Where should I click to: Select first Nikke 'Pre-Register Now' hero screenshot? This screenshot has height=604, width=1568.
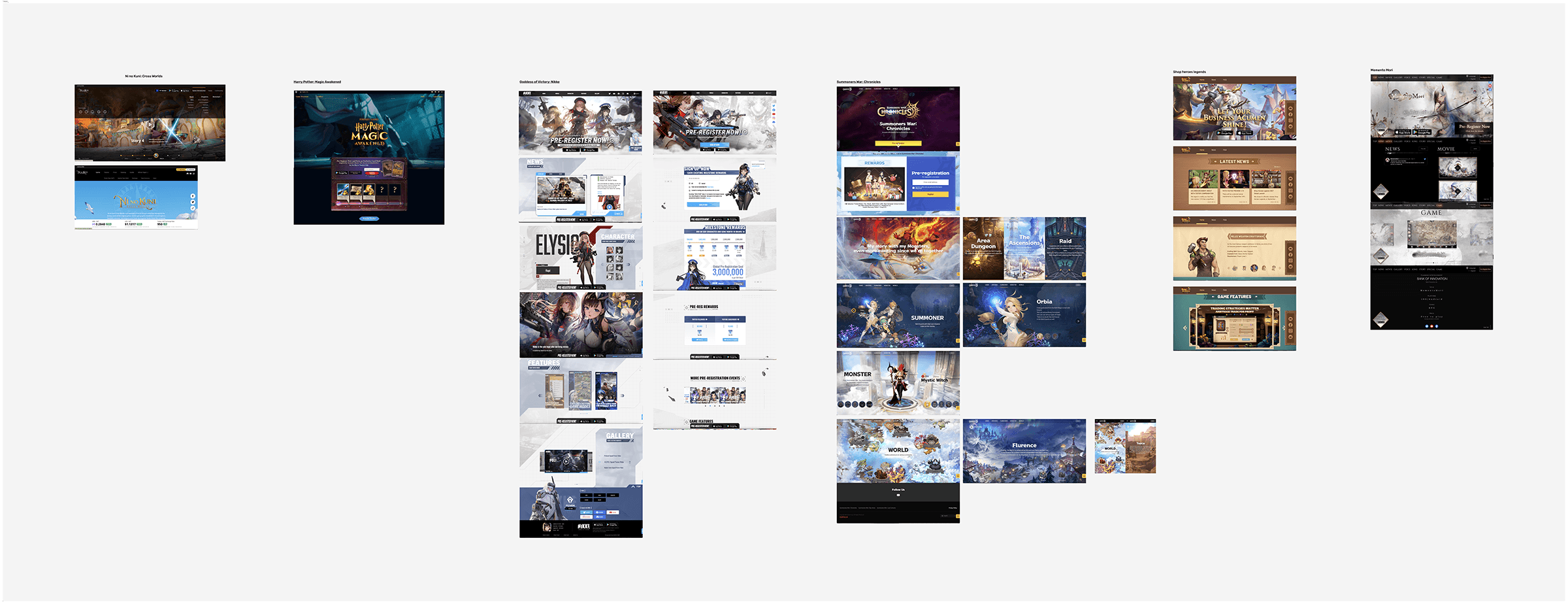click(581, 122)
